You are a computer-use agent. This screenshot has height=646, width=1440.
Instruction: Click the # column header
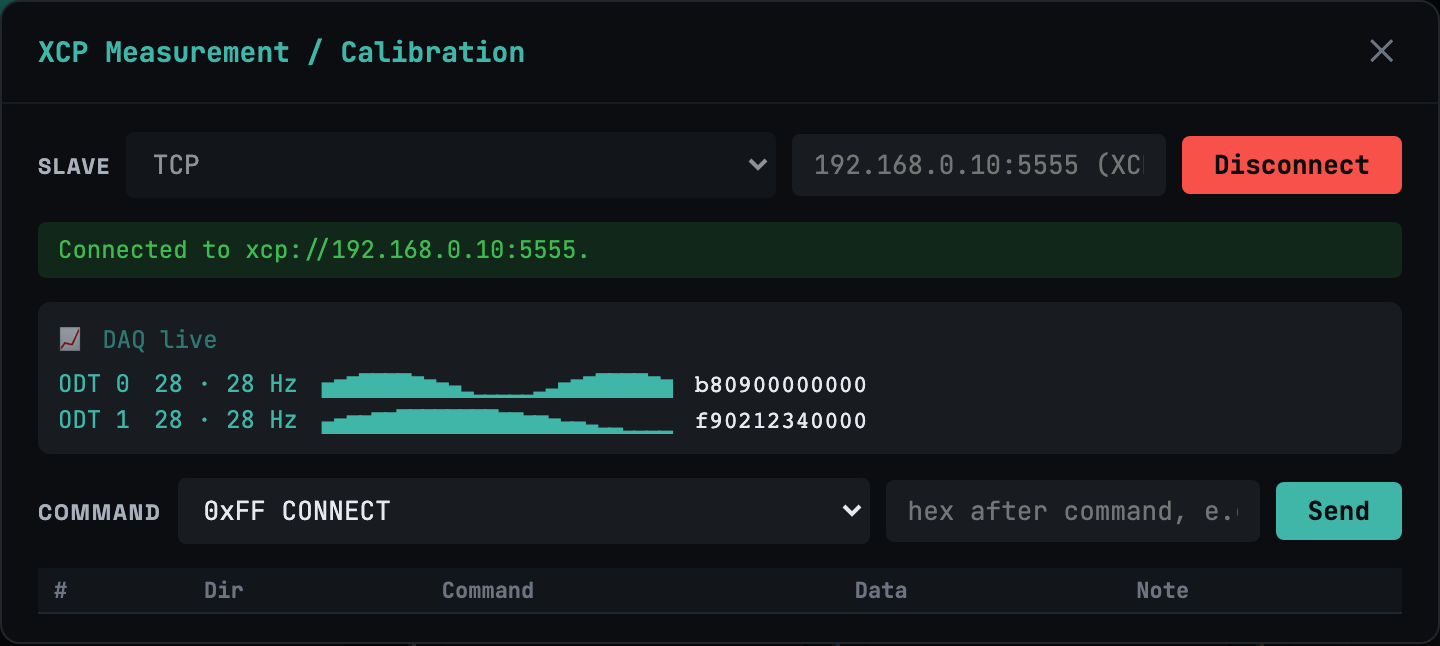point(60,590)
